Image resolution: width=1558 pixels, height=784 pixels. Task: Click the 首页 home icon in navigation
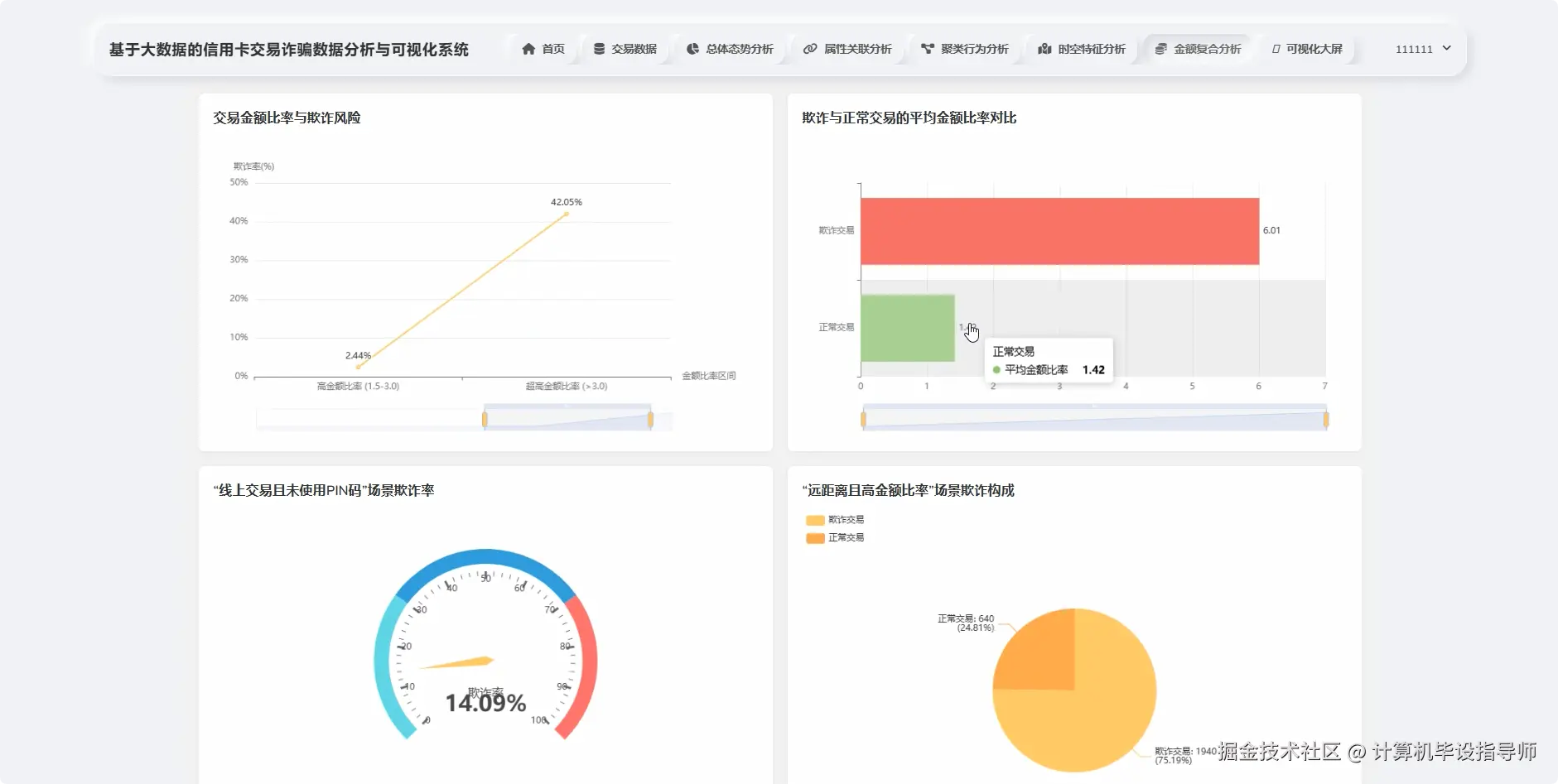529,49
